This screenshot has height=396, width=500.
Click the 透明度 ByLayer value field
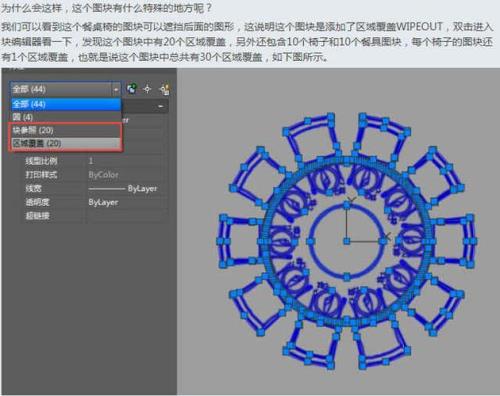coord(127,202)
